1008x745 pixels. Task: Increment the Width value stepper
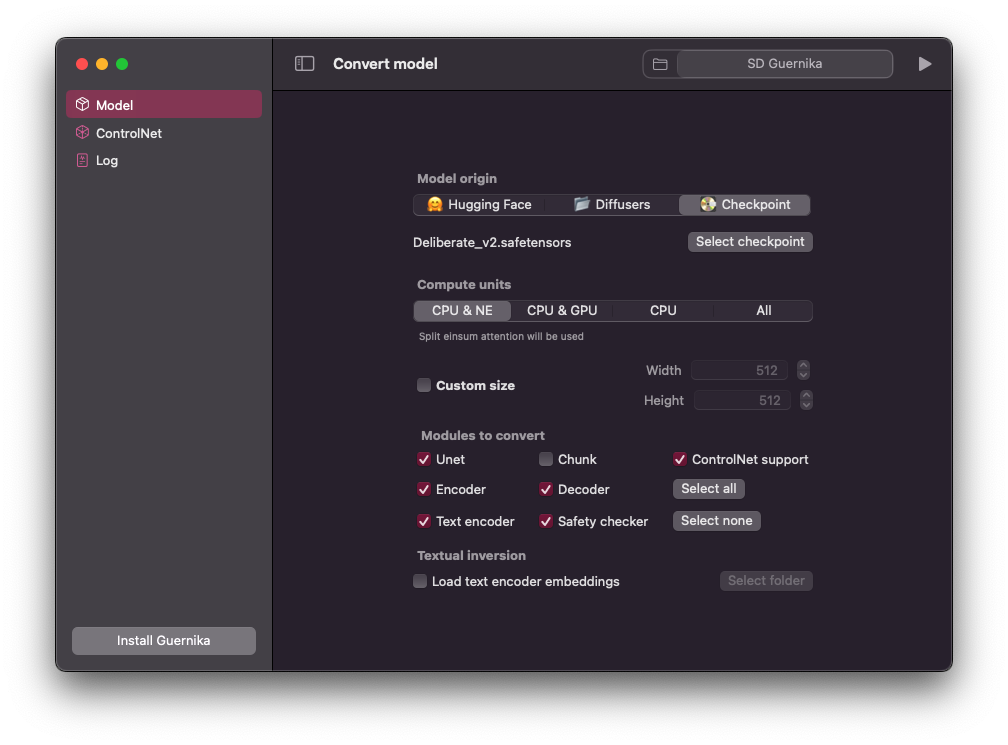(804, 366)
